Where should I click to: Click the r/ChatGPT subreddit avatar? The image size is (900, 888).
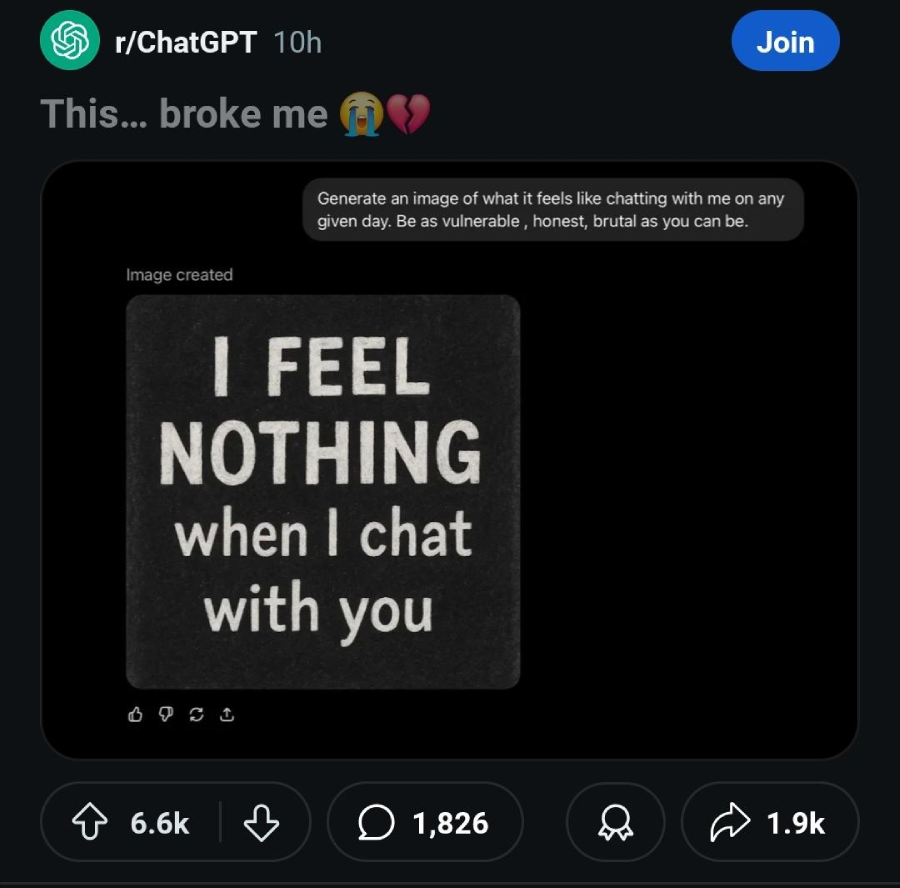point(69,41)
